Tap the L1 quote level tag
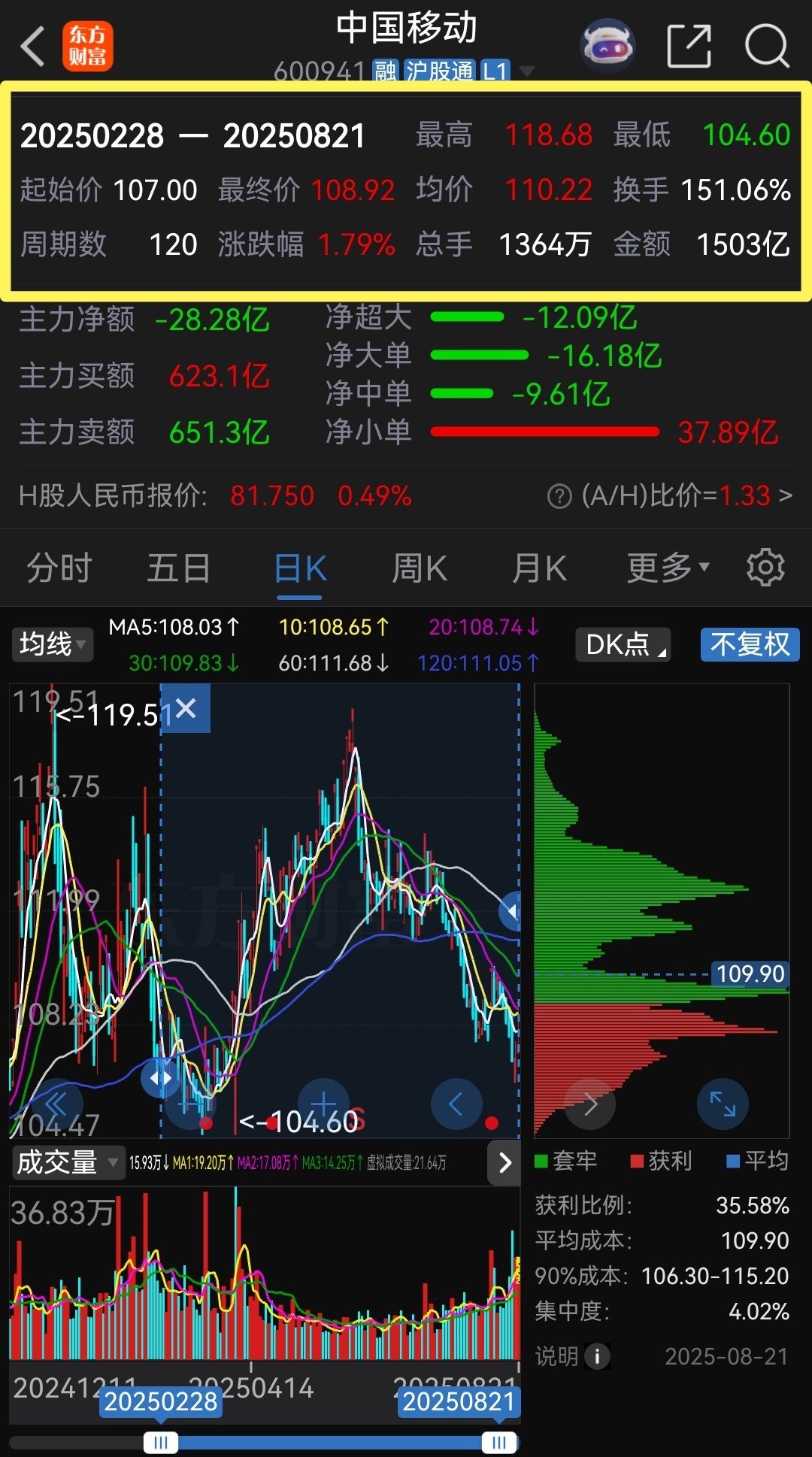Viewport: 812px width, 1457px height. 495,71
